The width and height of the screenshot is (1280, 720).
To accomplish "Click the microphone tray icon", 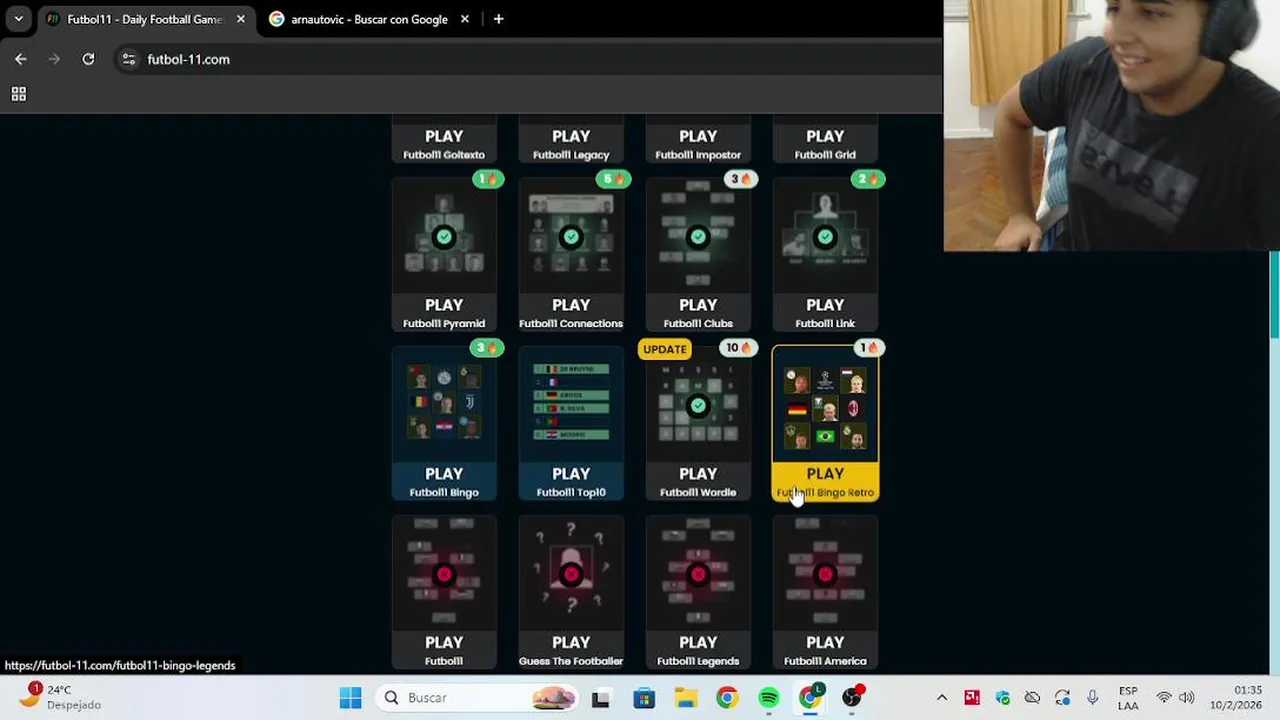I will pyautogui.click(x=1092, y=698).
